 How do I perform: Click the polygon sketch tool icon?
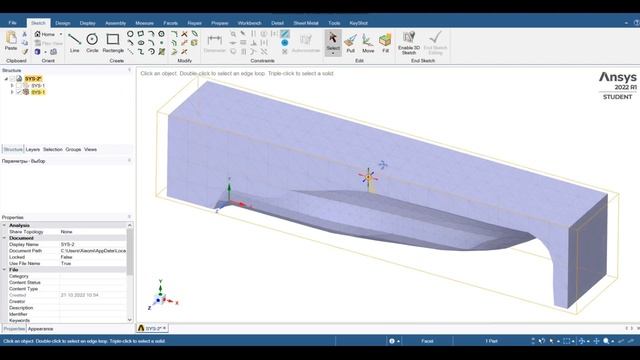[x=162, y=34]
